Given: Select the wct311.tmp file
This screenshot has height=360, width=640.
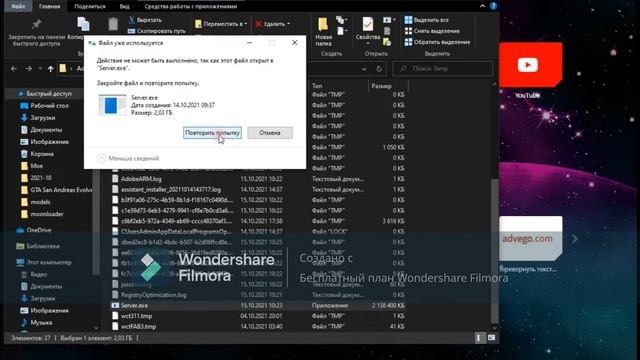Looking at the screenshot, I should [136, 316].
